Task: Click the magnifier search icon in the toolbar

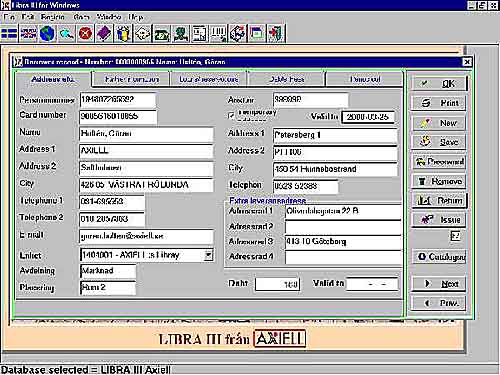Action: click(66, 34)
